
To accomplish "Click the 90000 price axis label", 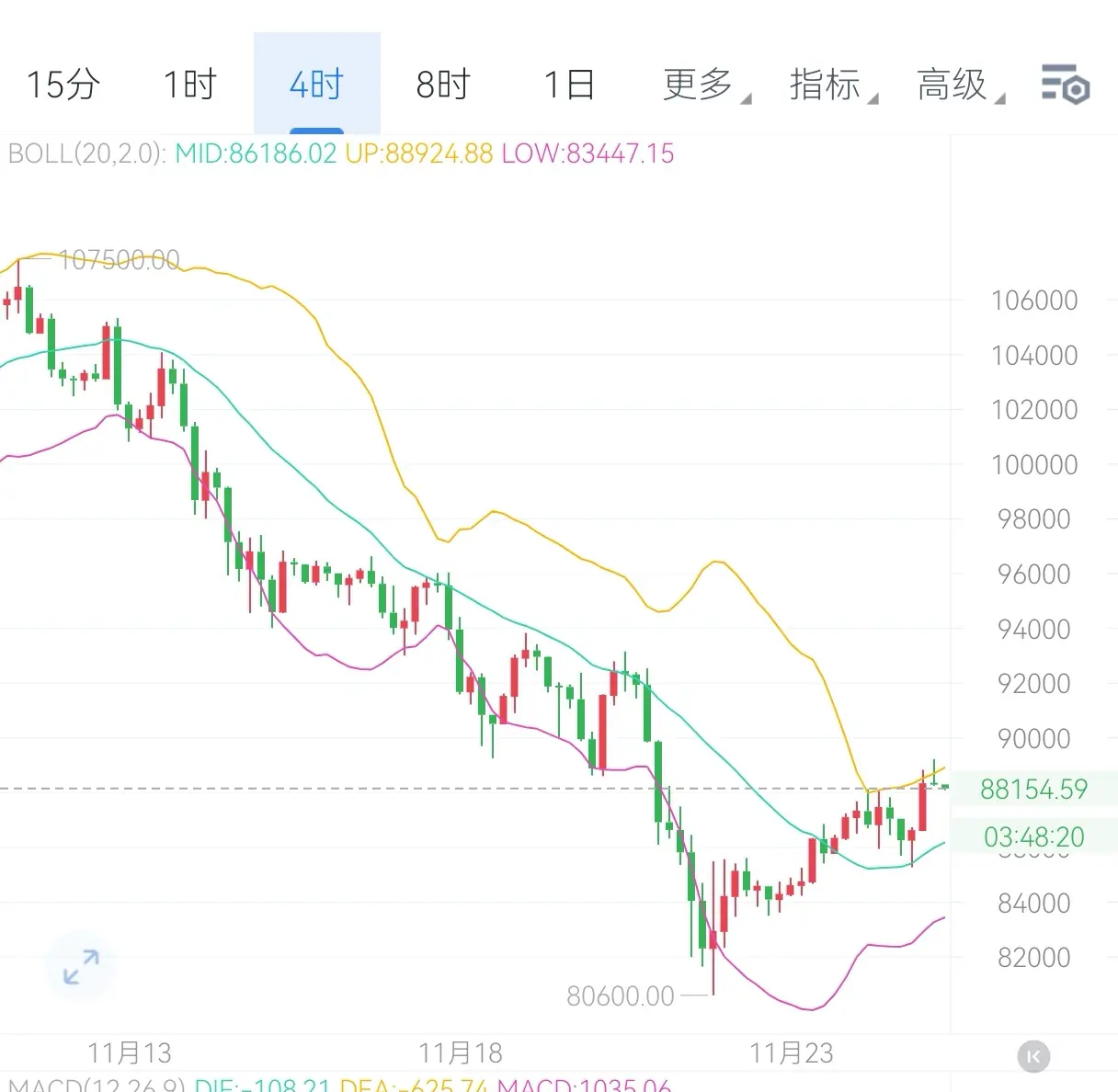I will 1034,739.
